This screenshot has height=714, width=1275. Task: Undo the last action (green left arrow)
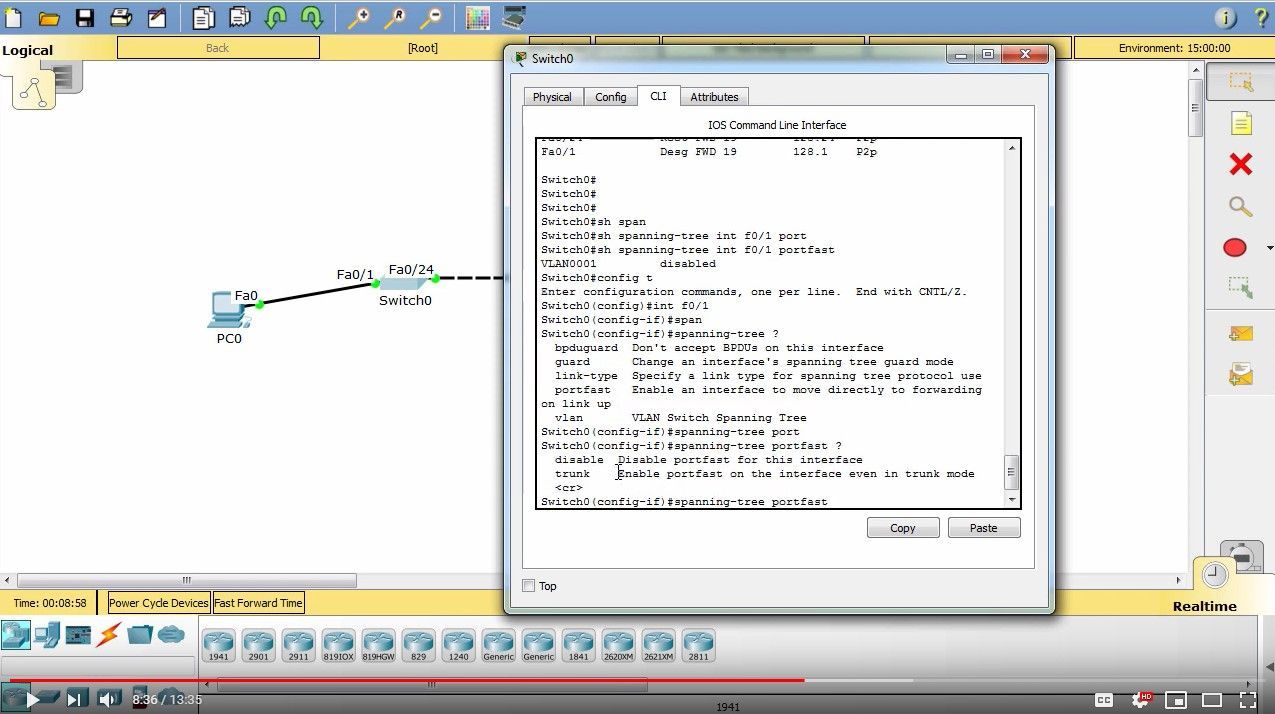276,18
